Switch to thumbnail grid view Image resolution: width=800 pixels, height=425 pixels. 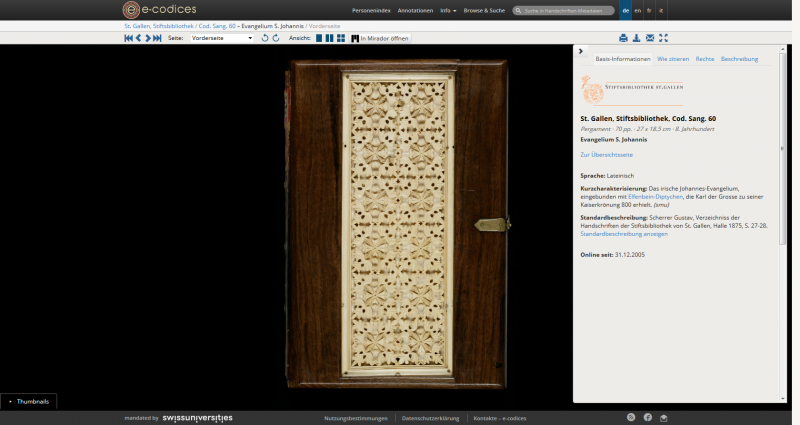[x=341, y=38]
